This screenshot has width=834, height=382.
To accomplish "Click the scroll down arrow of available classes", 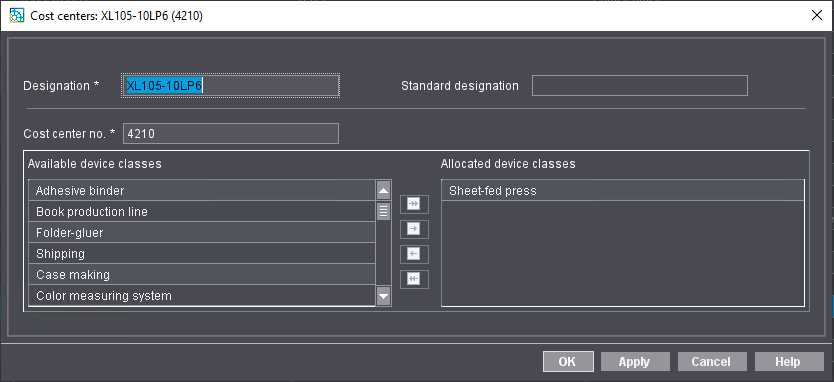I will pos(383,296).
